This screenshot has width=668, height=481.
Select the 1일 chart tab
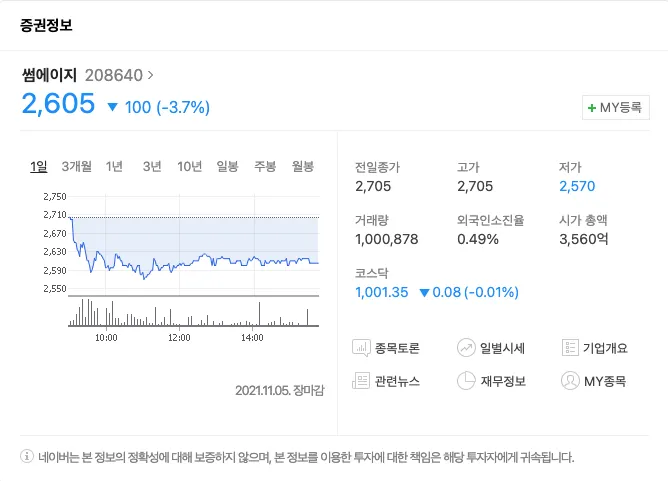(39, 166)
